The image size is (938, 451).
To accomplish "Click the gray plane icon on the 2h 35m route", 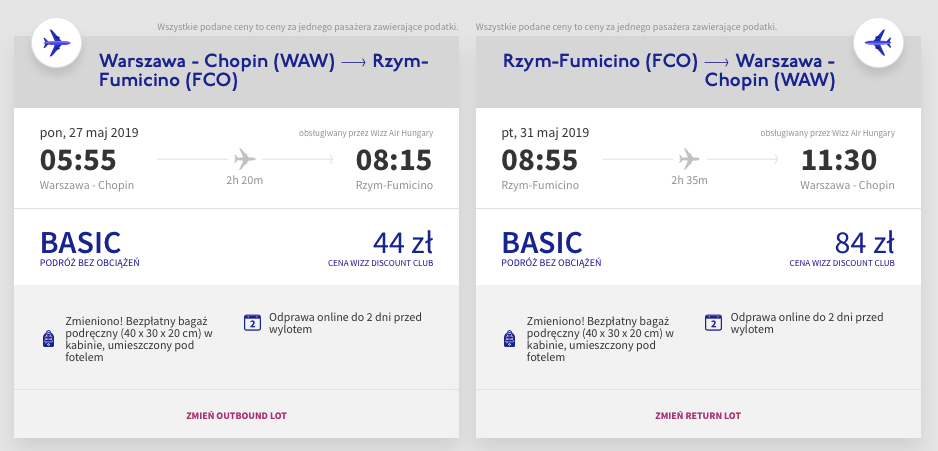I will (689, 159).
